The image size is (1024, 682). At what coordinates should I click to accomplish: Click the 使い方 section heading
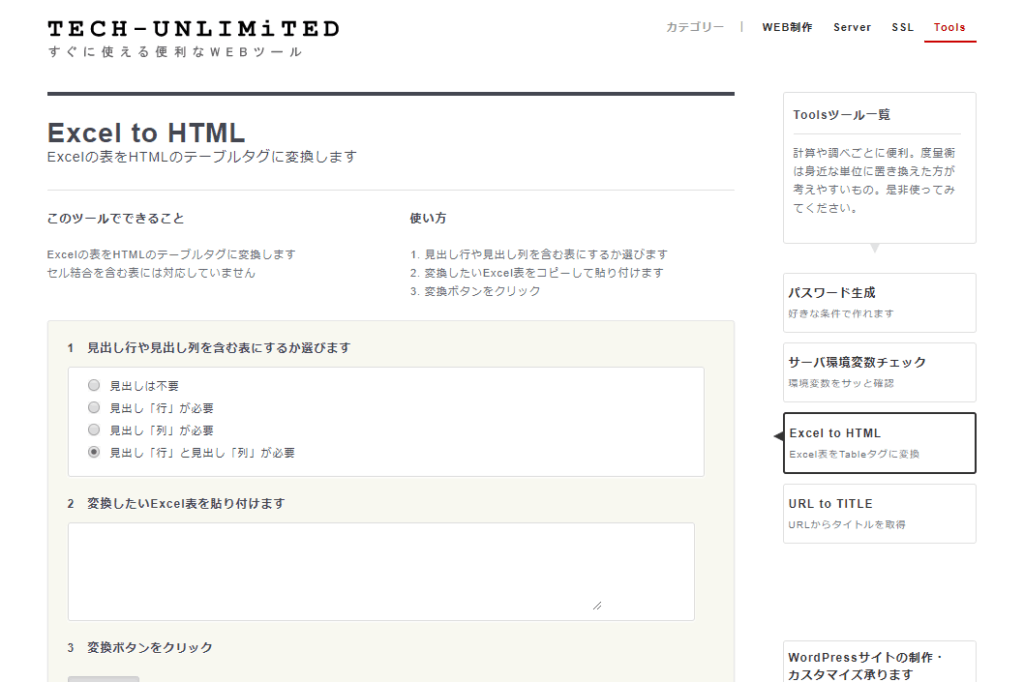coord(428,218)
